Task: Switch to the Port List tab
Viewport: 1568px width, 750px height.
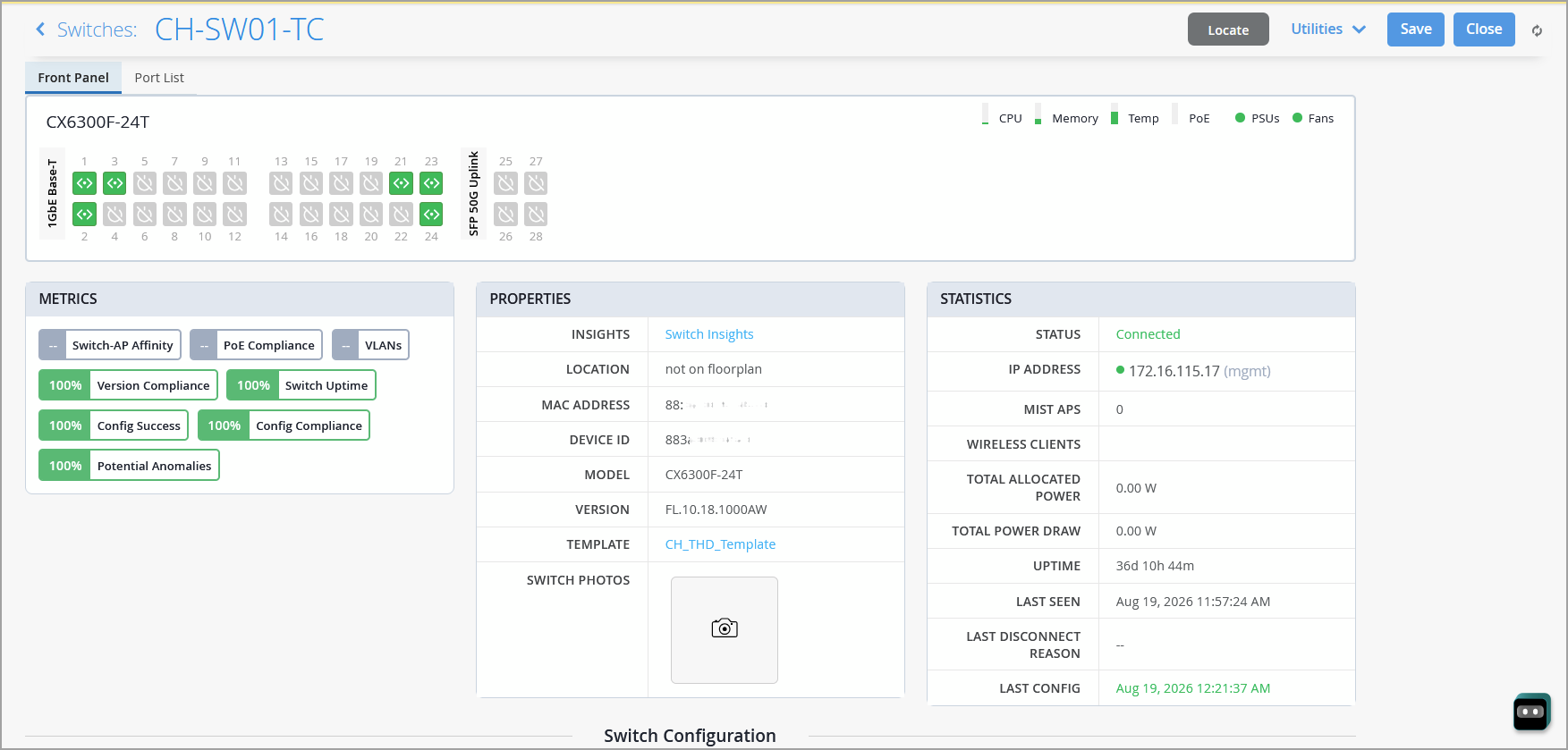Action: tap(159, 78)
